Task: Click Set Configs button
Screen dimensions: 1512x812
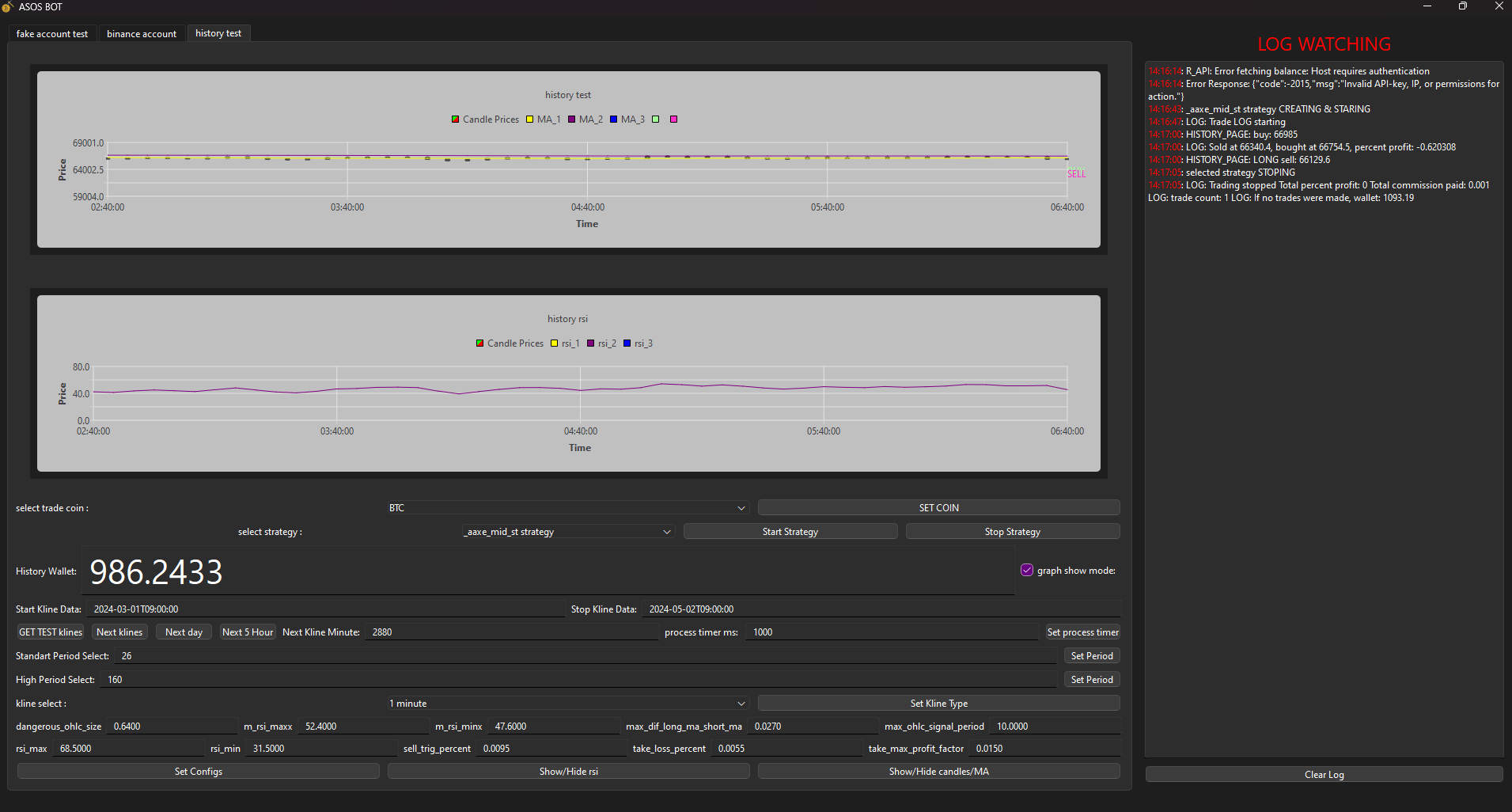Action: point(198,772)
